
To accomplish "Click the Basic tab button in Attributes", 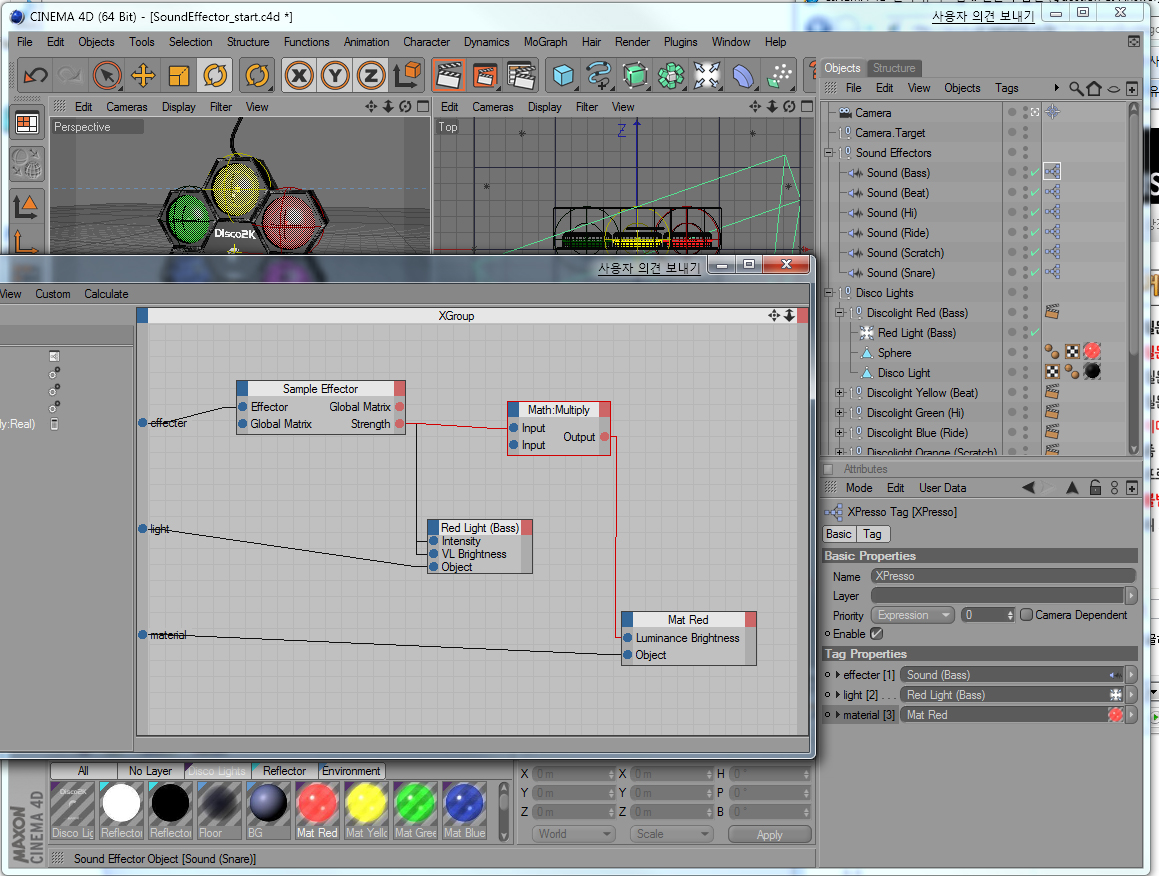I will click(x=839, y=534).
